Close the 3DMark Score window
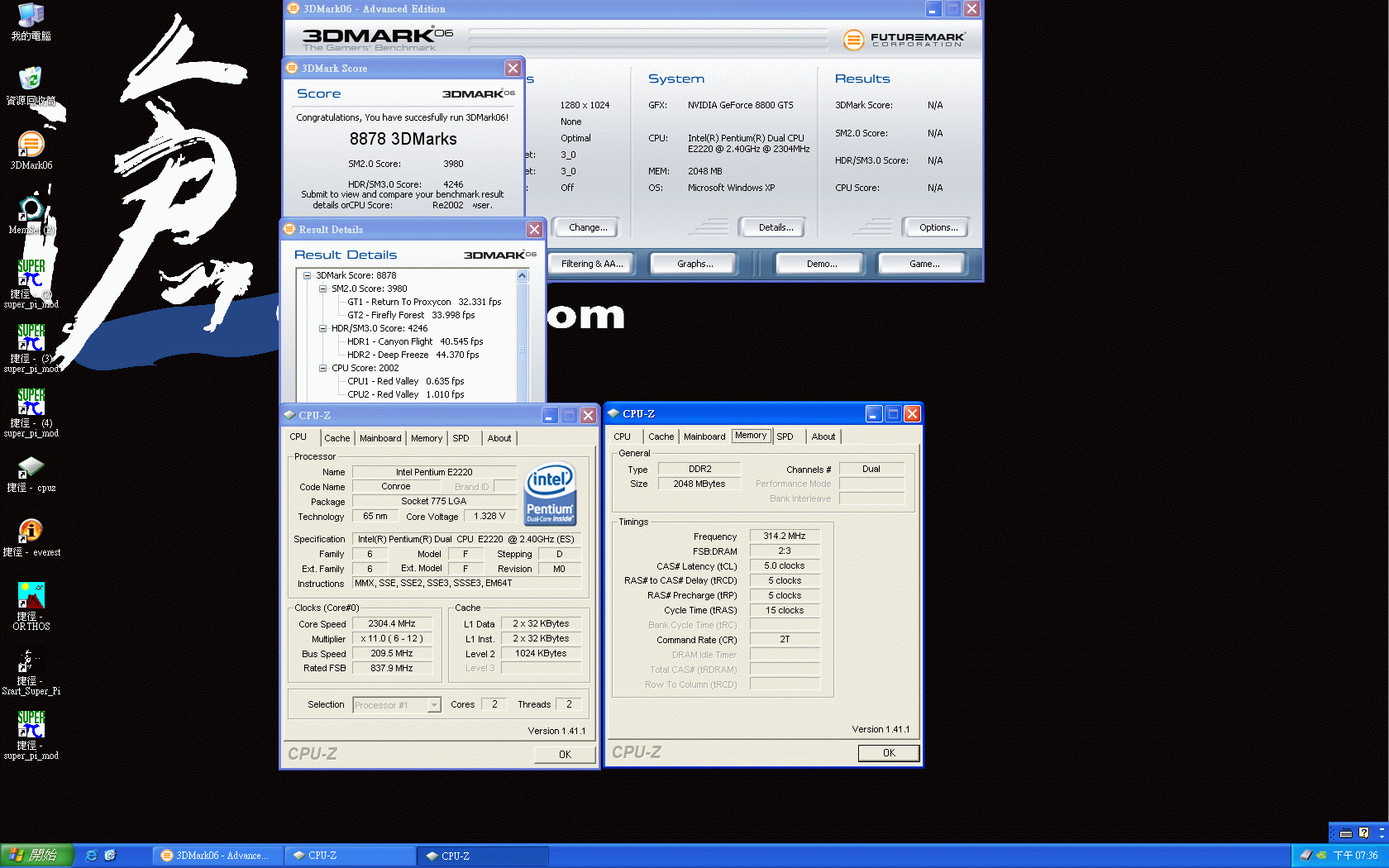This screenshot has height=868, width=1389. (513, 68)
